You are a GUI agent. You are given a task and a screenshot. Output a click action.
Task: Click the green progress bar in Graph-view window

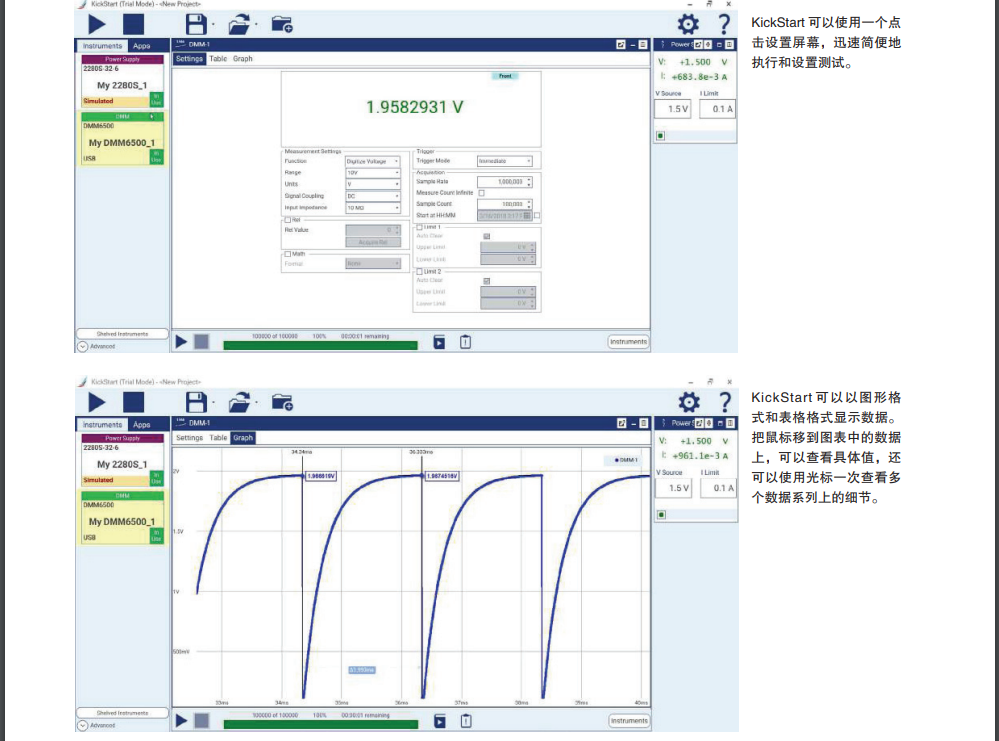[x=320, y=724]
